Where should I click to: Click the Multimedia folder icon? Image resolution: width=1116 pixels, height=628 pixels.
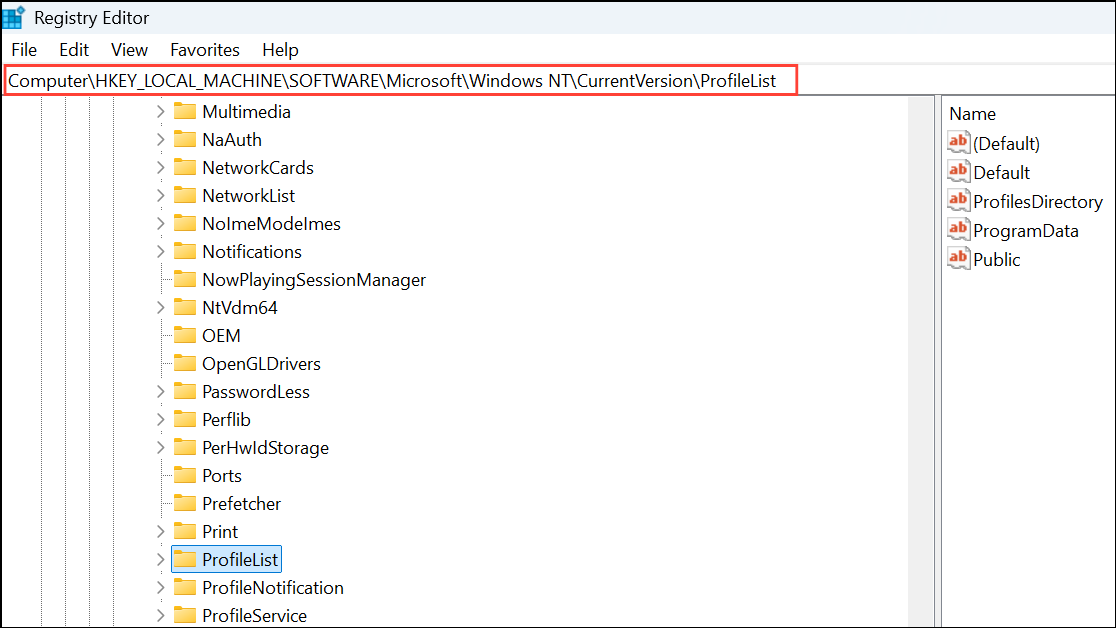pos(185,111)
